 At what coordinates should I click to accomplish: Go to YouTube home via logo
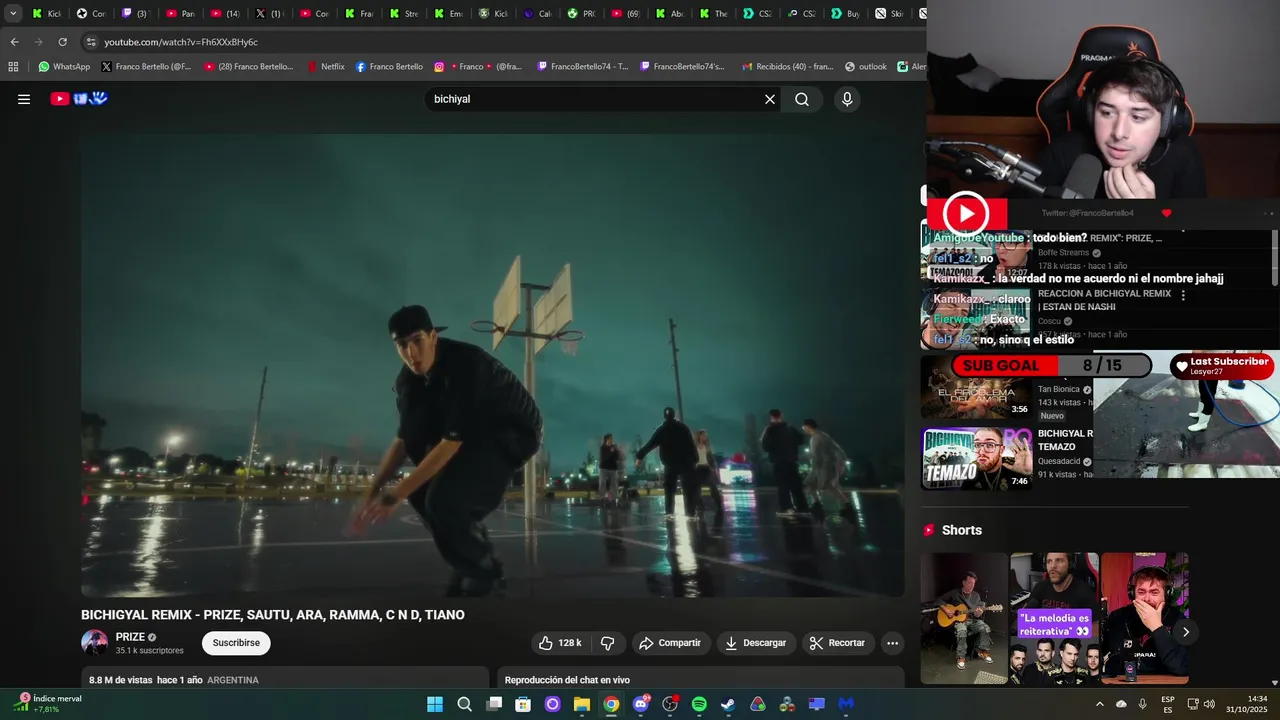click(79, 99)
